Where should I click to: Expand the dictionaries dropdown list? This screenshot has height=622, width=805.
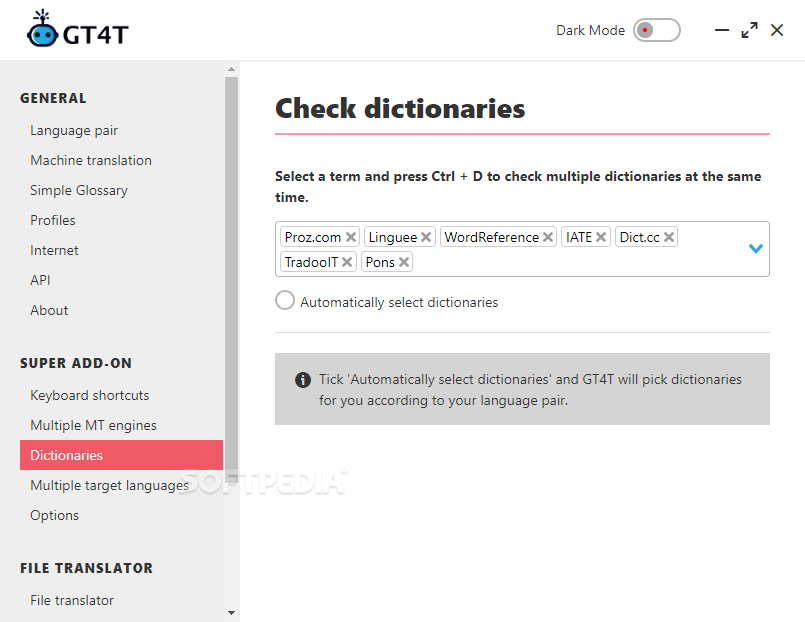pyautogui.click(x=756, y=249)
